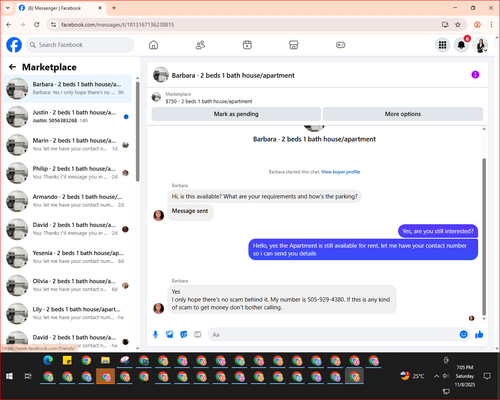Open the emoji picker in message box
The height and width of the screenshot is (400, 500).
(x=463, y=334)
